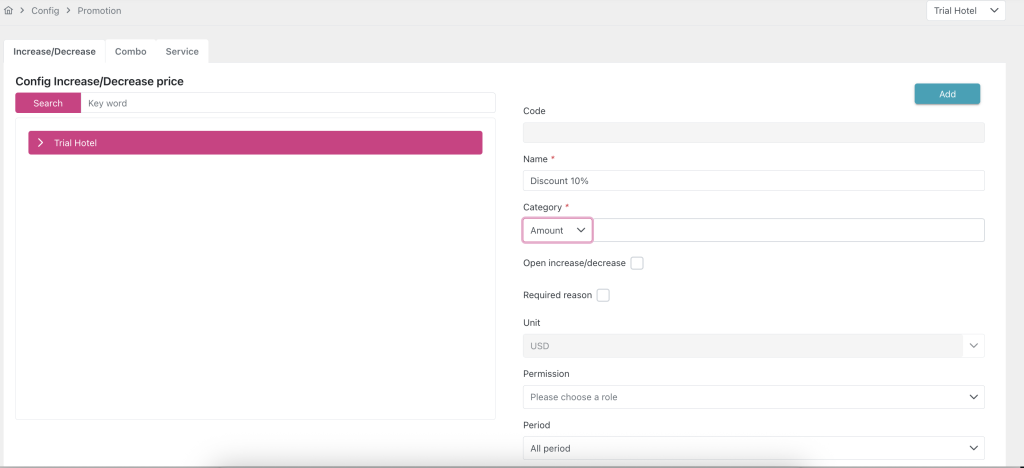Open the Period dropdown
This screenshot has height=468, width=1024.
point(753,448)
